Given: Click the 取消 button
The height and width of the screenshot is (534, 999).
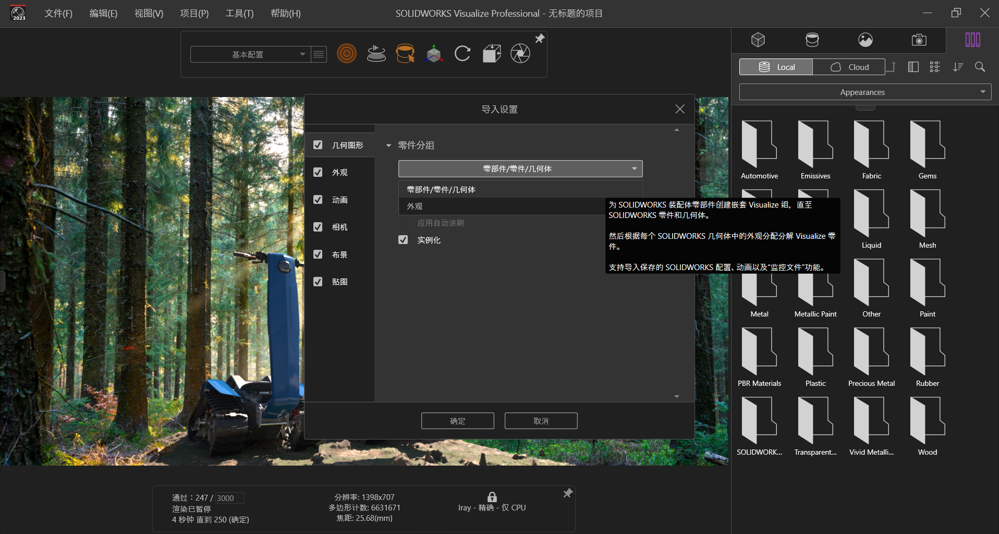Looking at the screenshot, I should [541, 421].
